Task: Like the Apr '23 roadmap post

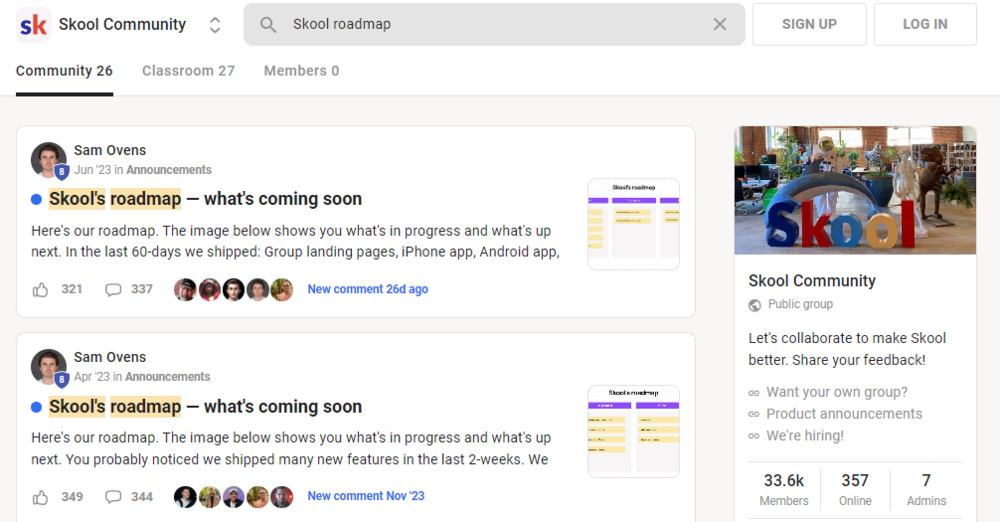Action: [x=40, y=497]
